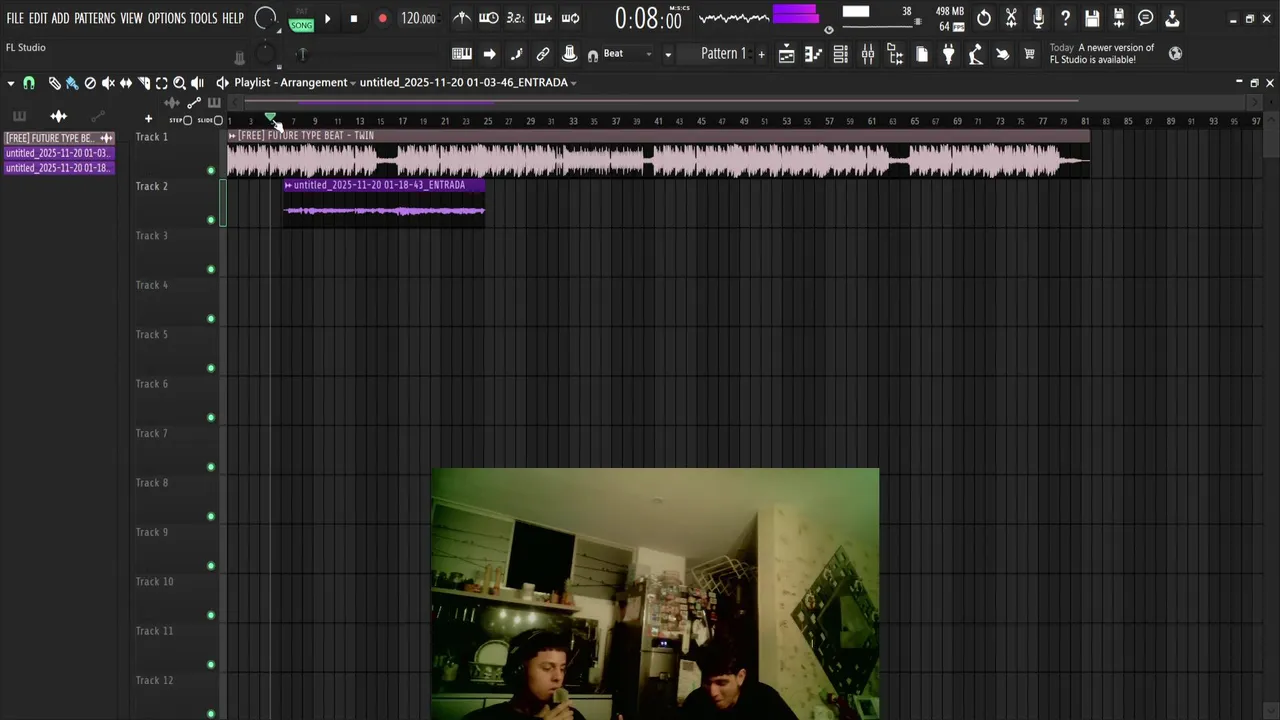
Task: Toggle loop recording button
Action: tap(570, 18)
